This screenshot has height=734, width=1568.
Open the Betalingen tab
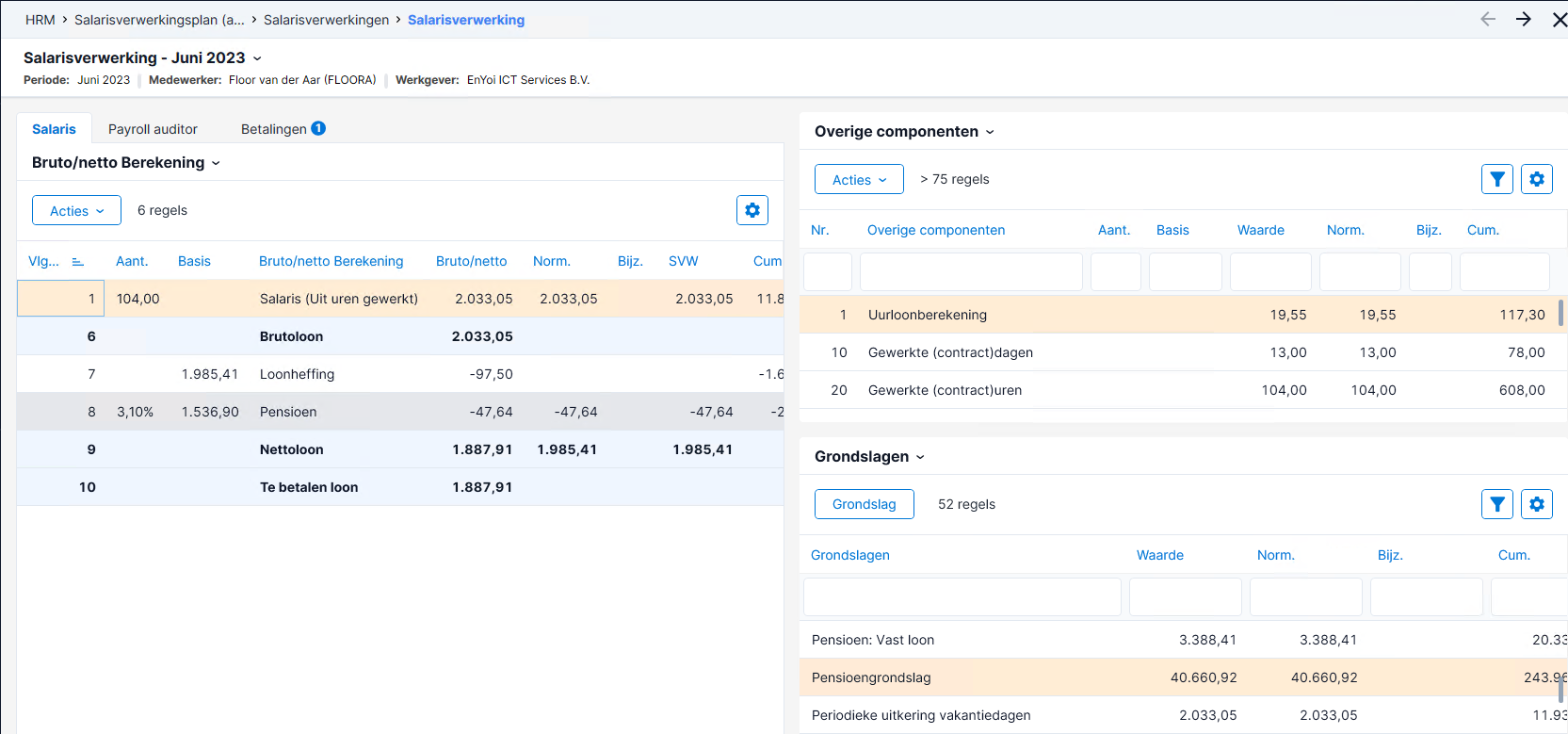274,129
